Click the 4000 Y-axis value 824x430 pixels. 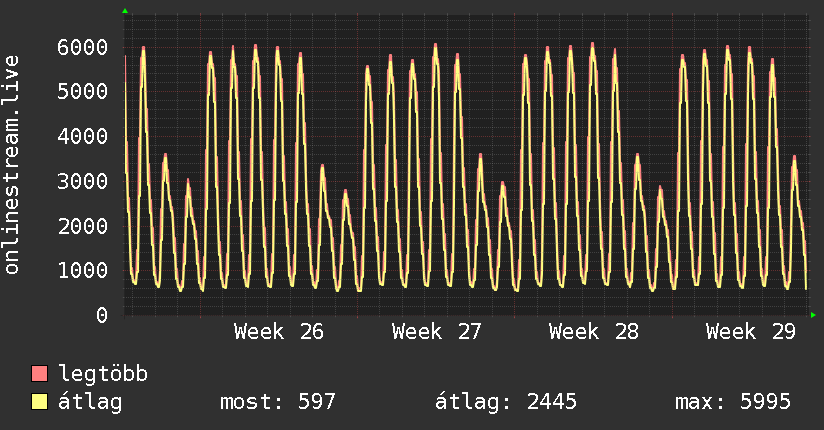coord(83,137)
